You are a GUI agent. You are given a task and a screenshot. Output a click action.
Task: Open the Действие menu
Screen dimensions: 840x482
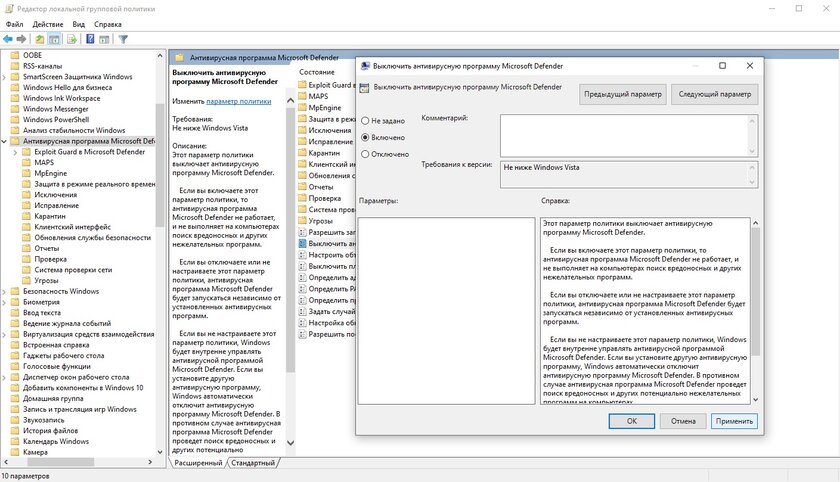[x=48, y=24]
